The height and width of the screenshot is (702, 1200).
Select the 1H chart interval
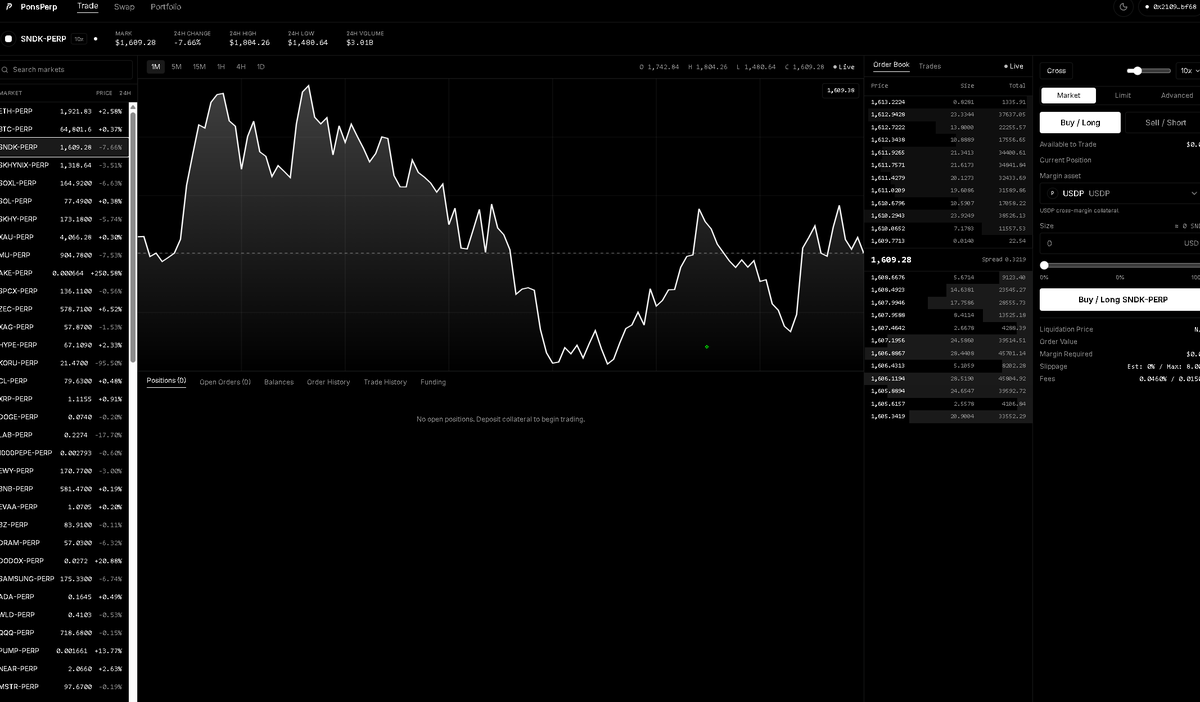tap(221, 67)
